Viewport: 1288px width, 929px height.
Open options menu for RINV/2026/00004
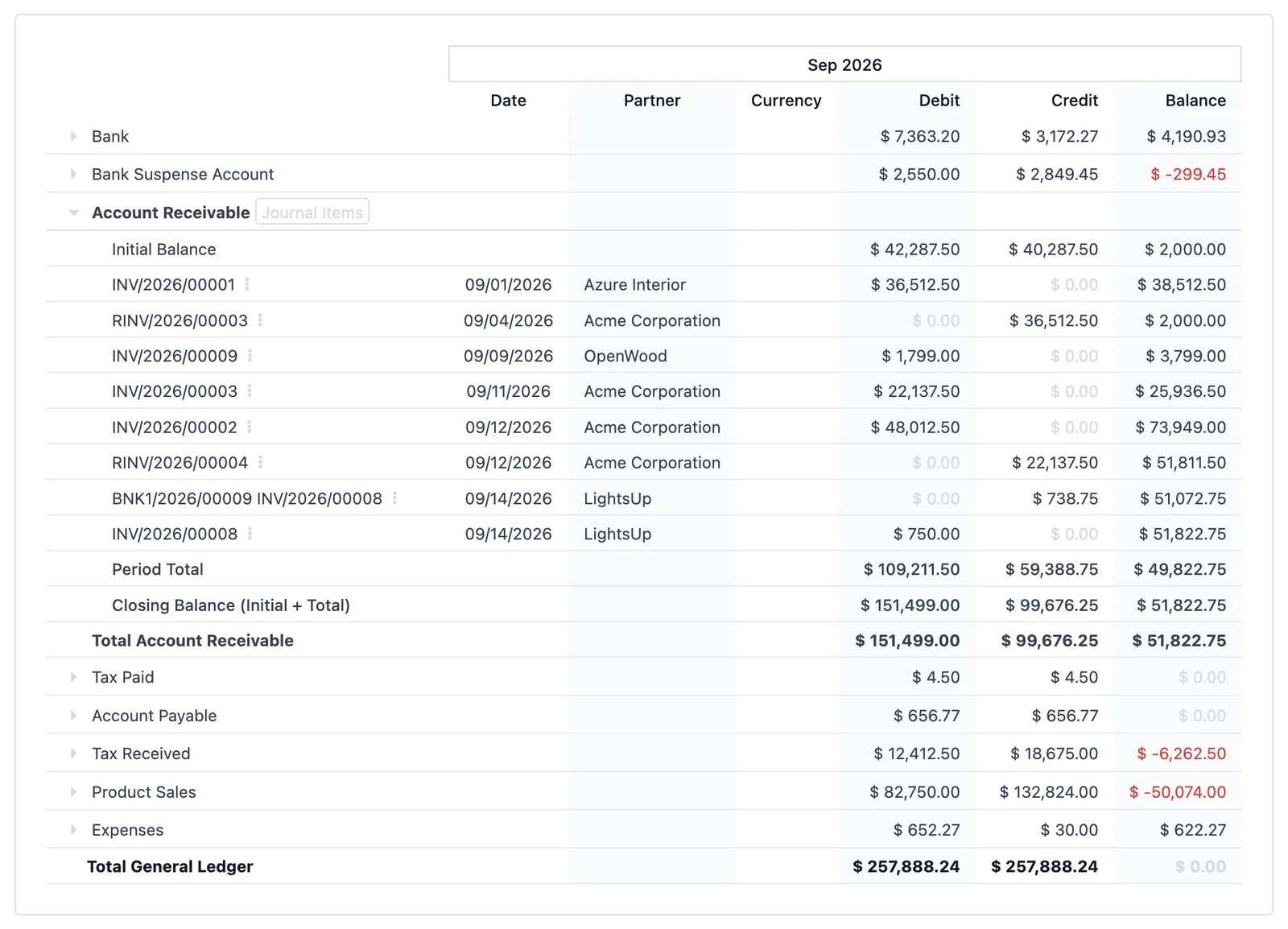click(x=260, y=463)
